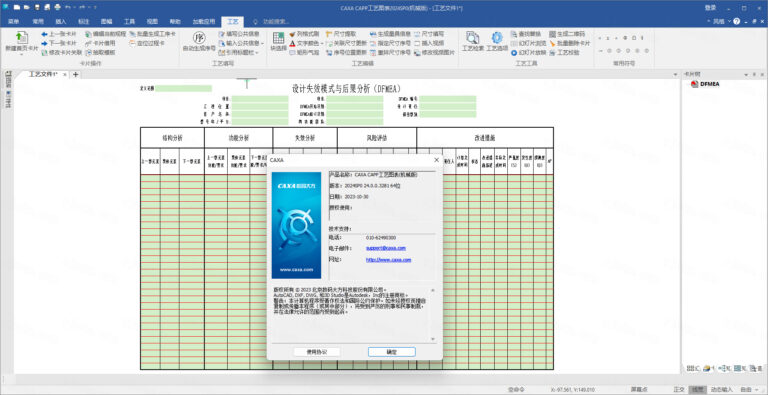Click 卡片借用 in the ribbon

coord(100,43)
